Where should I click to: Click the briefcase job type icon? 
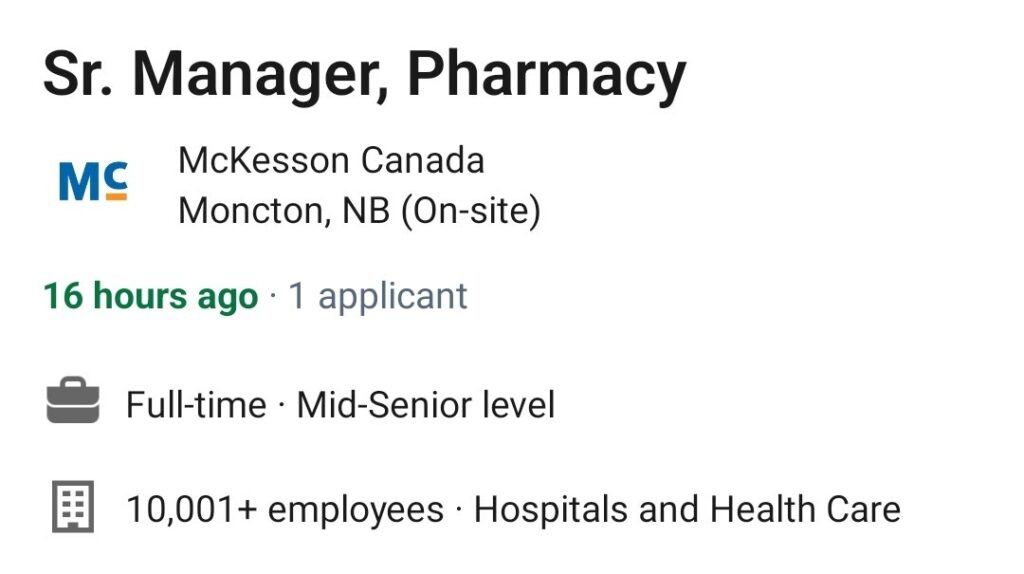point(73,400)
